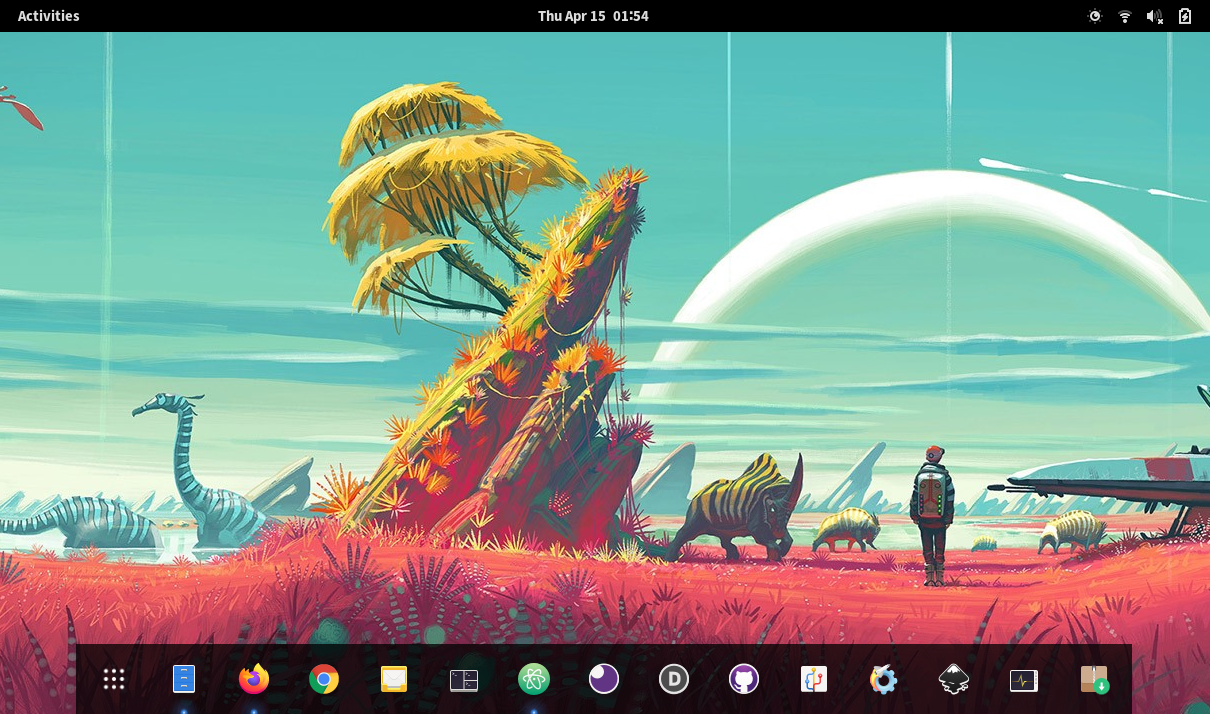The width and height of the screenshot is (1210, 714).
Task: Open the calendar from Thu Apr 15 clock
Action: point(593,16)
